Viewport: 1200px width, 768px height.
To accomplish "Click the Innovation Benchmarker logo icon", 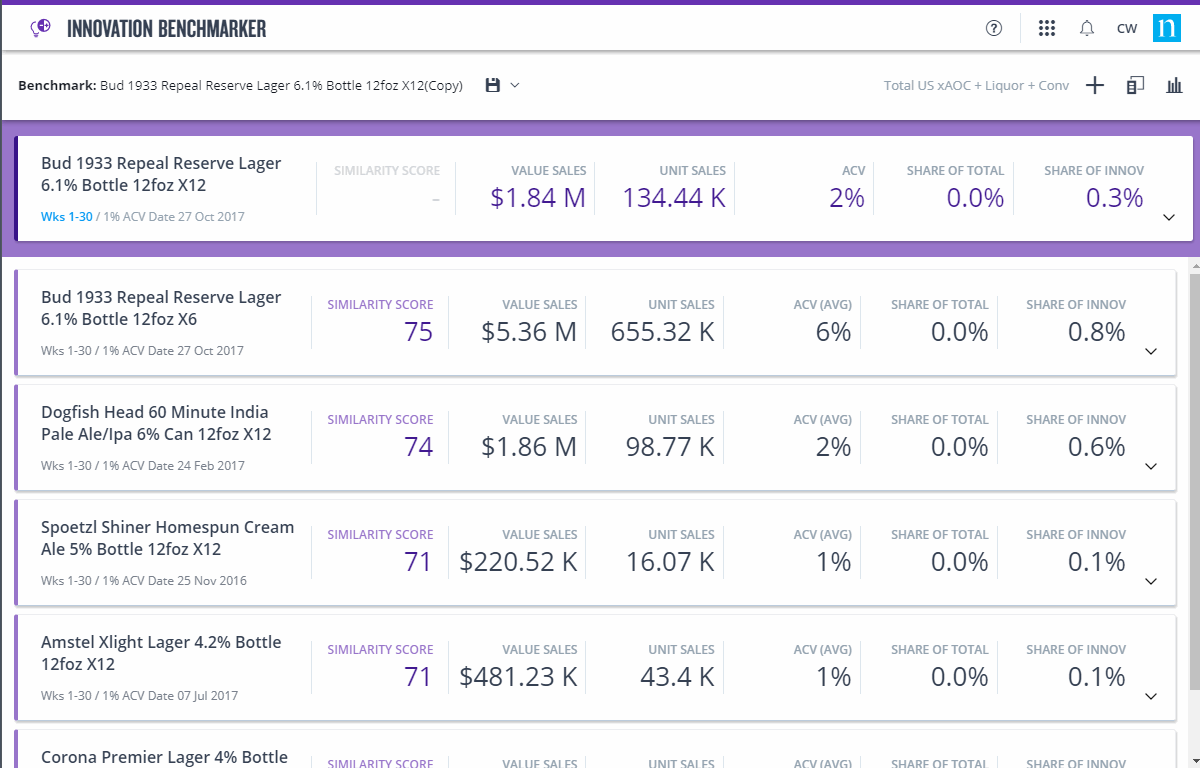I will (41, 28).
